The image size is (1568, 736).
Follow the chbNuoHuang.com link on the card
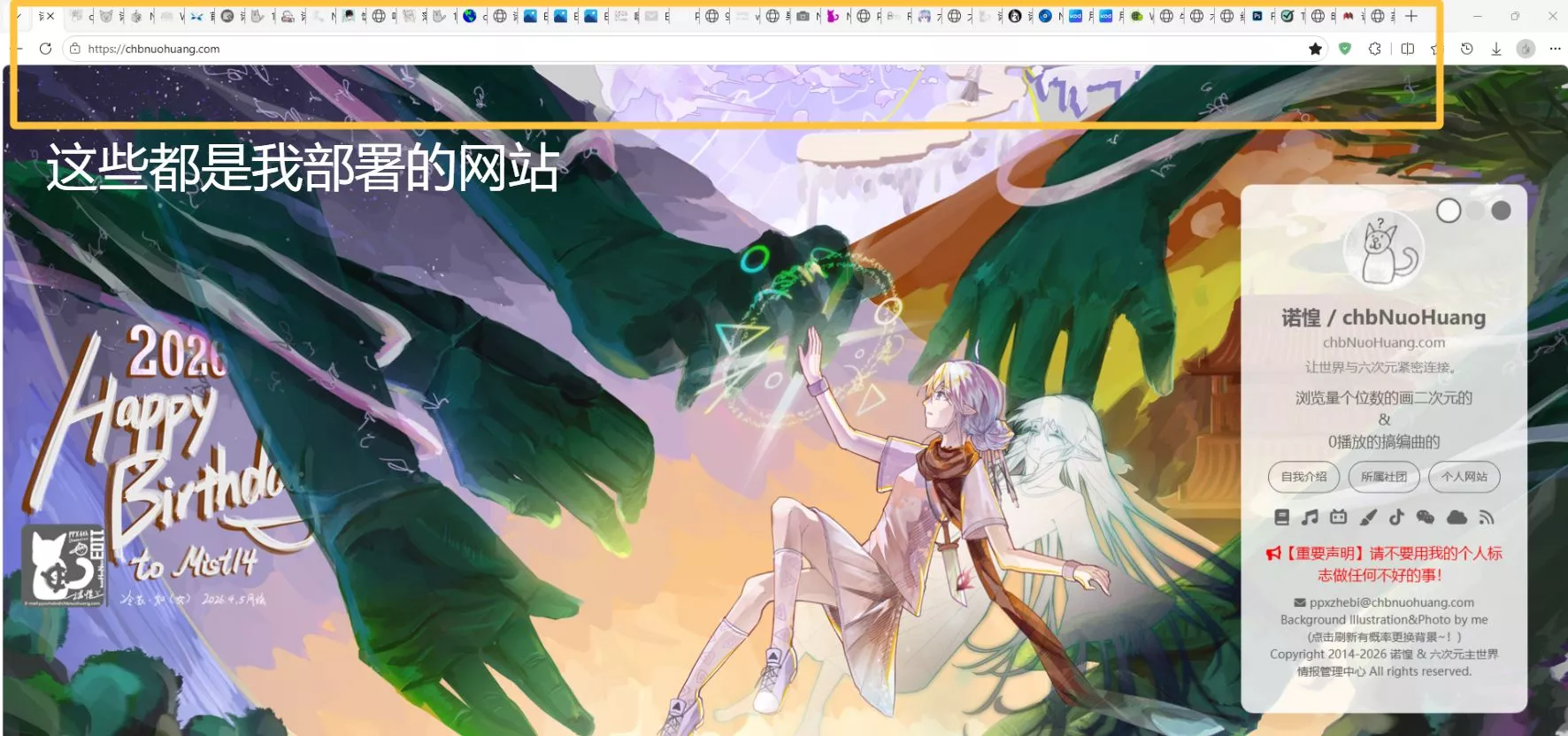[x=1384, y=342]
